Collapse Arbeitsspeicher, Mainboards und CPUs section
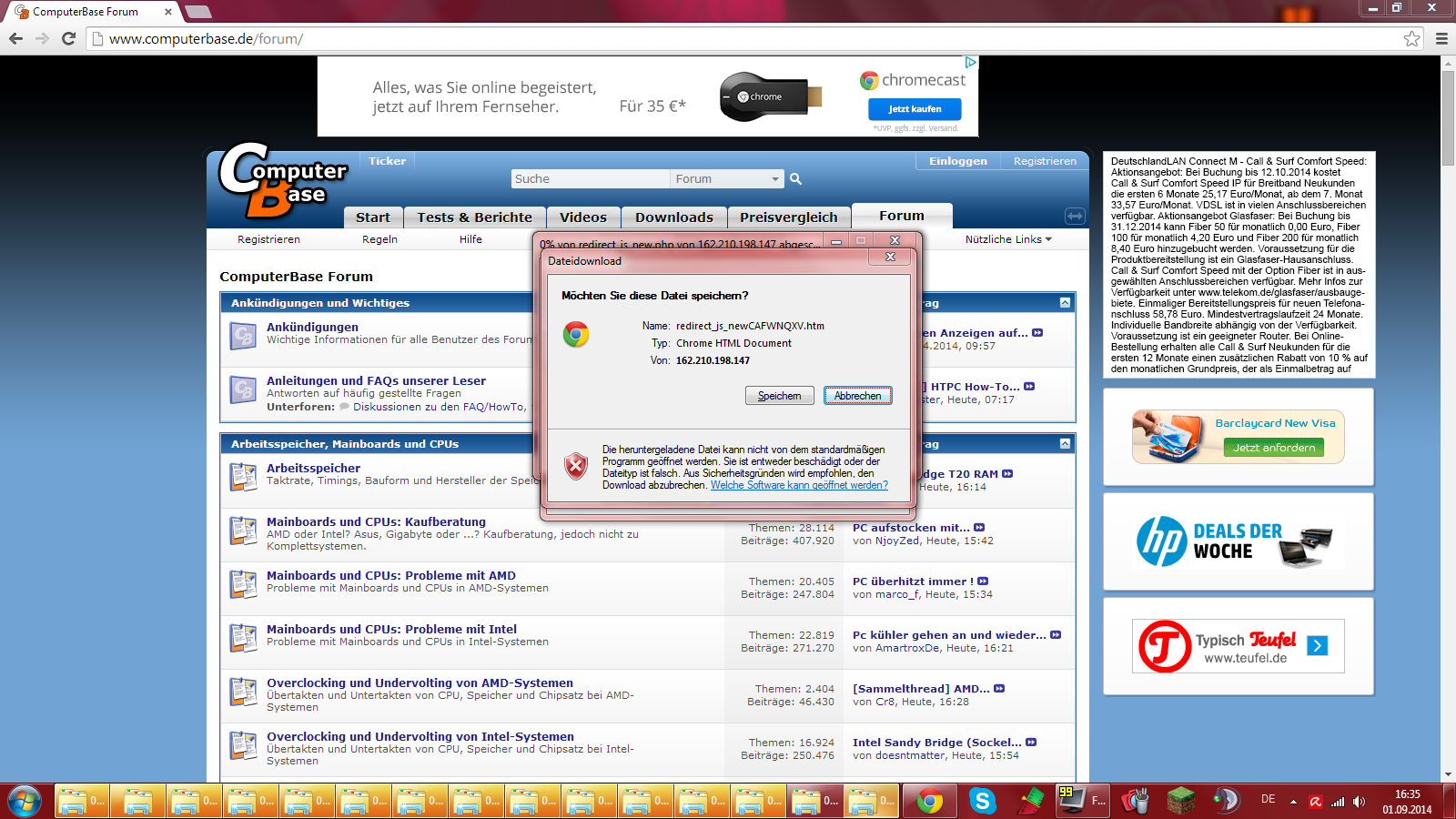Viewport: 1456px width, 819px height. pyautogui.click(x=1065, y=443)
